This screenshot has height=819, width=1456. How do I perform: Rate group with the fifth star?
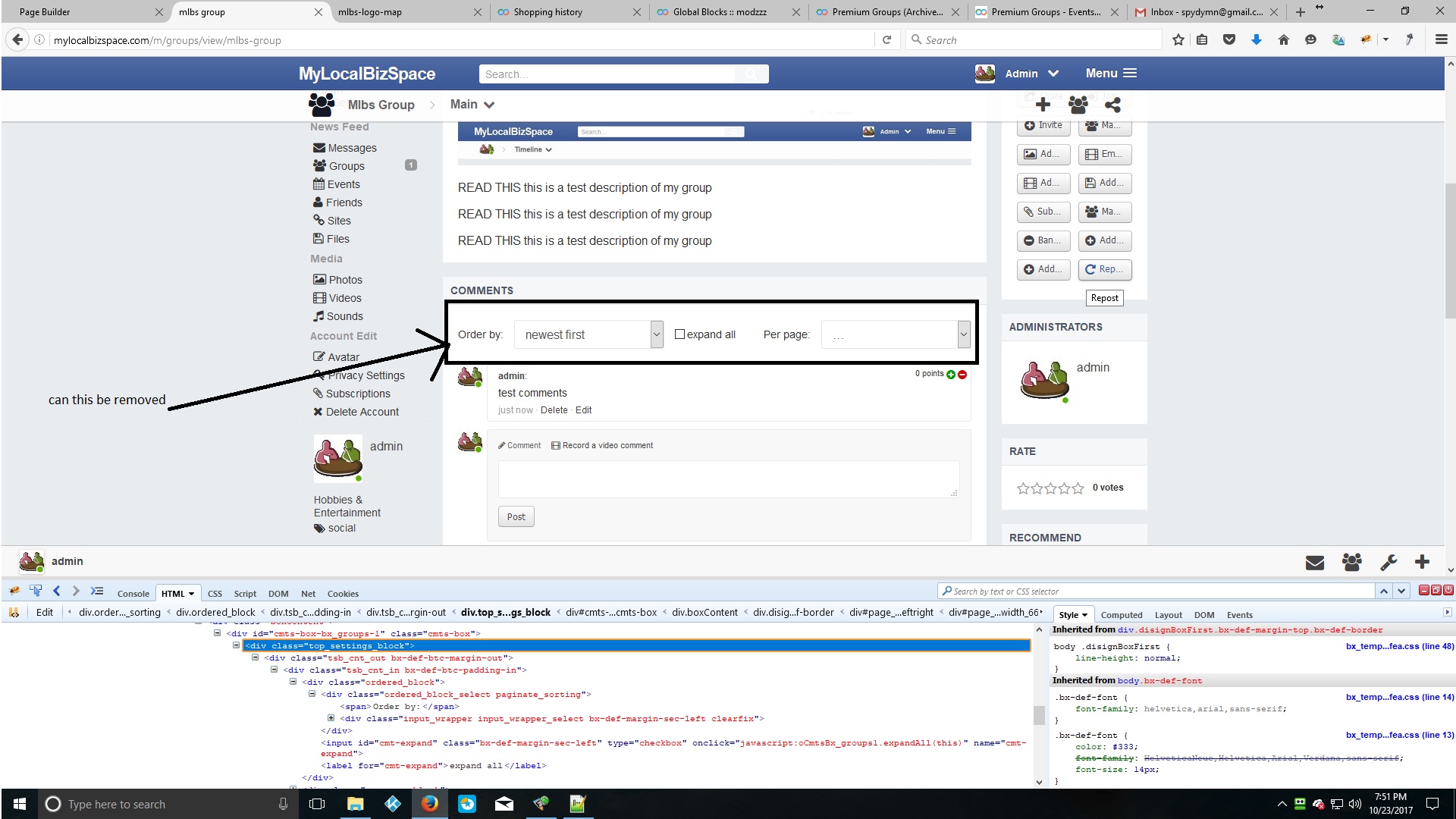click(x=1078, y=488)
